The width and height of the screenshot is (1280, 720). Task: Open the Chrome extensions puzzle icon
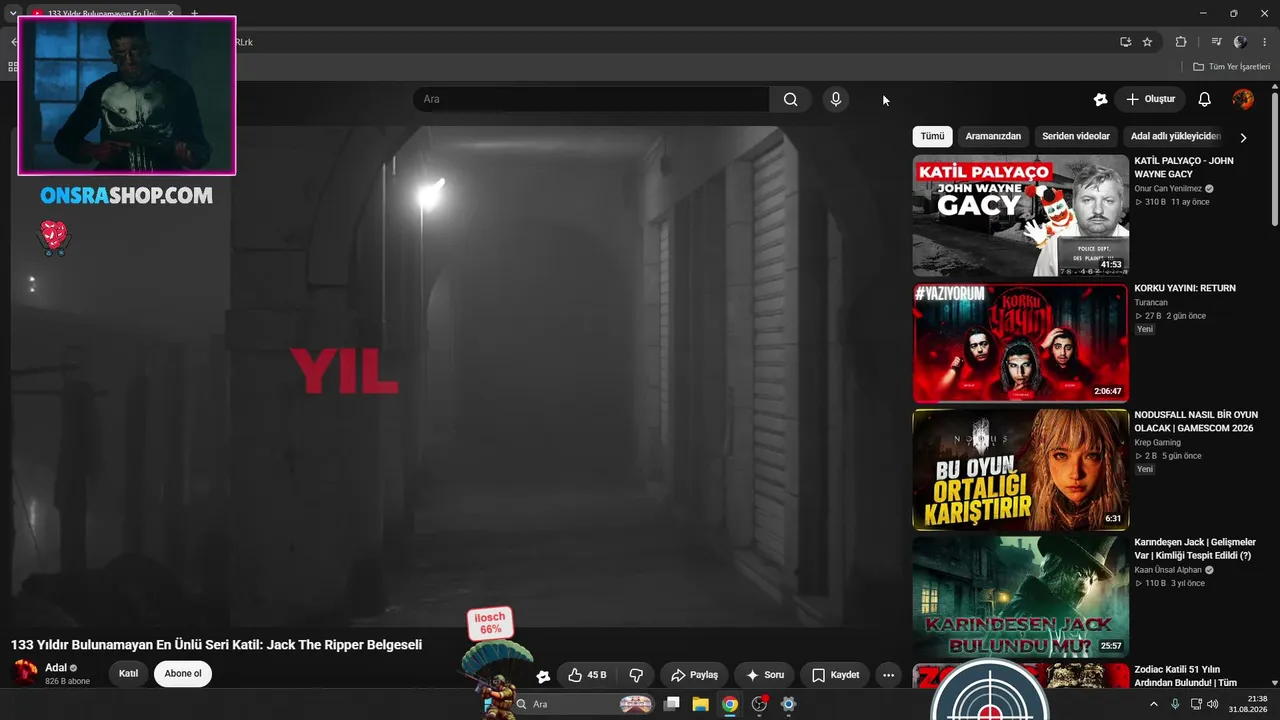[1181, 42]
